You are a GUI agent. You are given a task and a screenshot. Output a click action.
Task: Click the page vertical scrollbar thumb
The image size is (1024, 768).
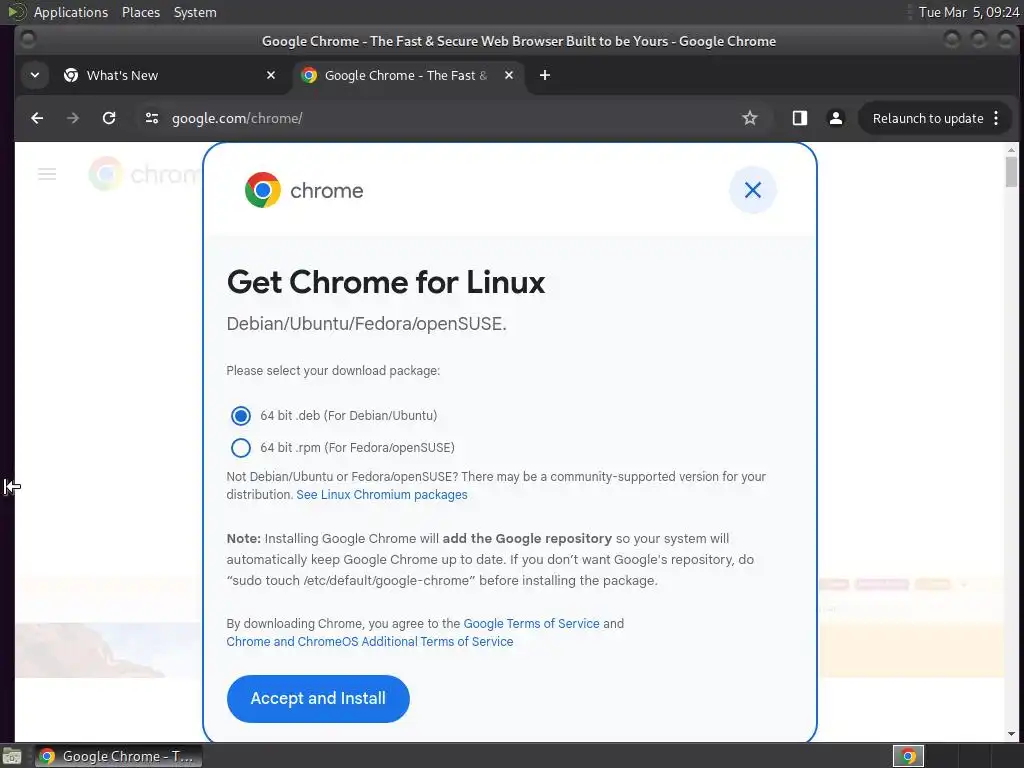tap(1011, 172)
